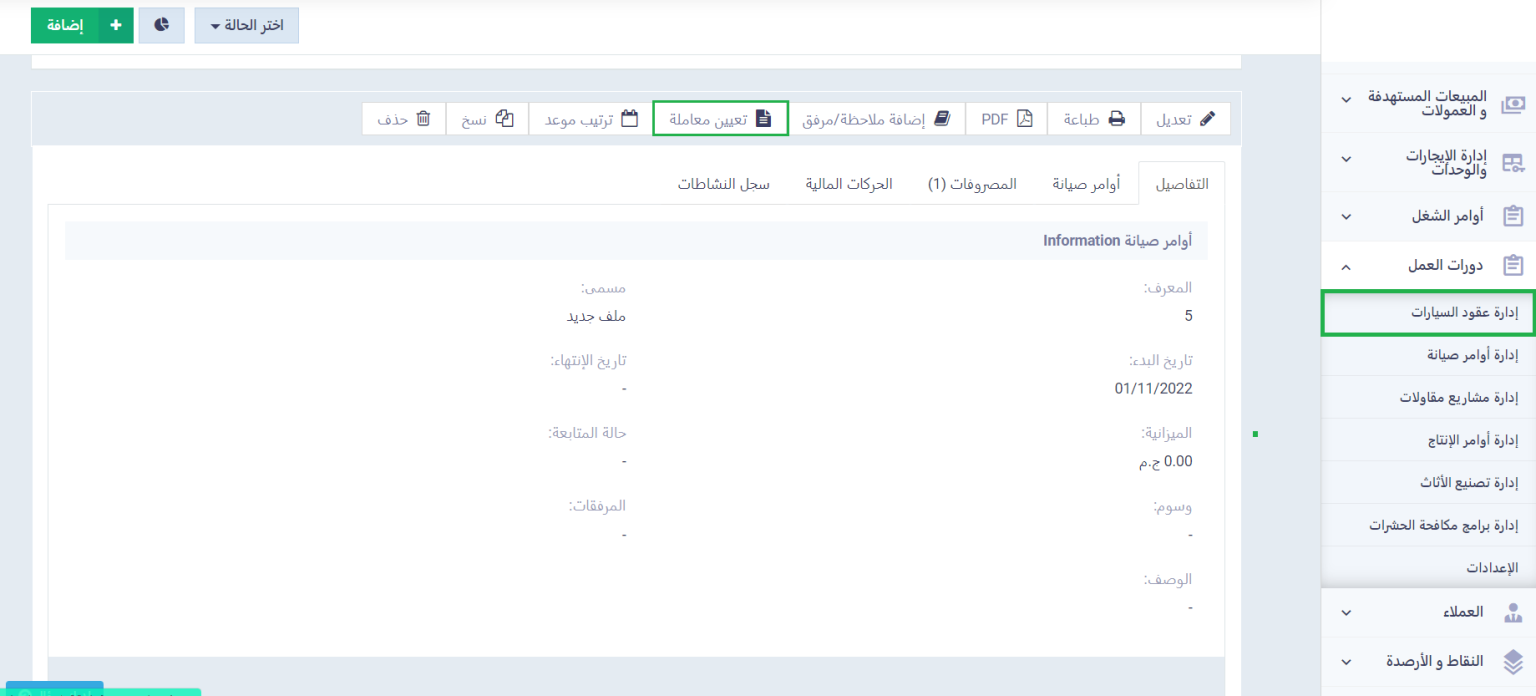Export the record using the PDF button
1536x696 pixels.
pyautogui.click(x=1005, y=119)
